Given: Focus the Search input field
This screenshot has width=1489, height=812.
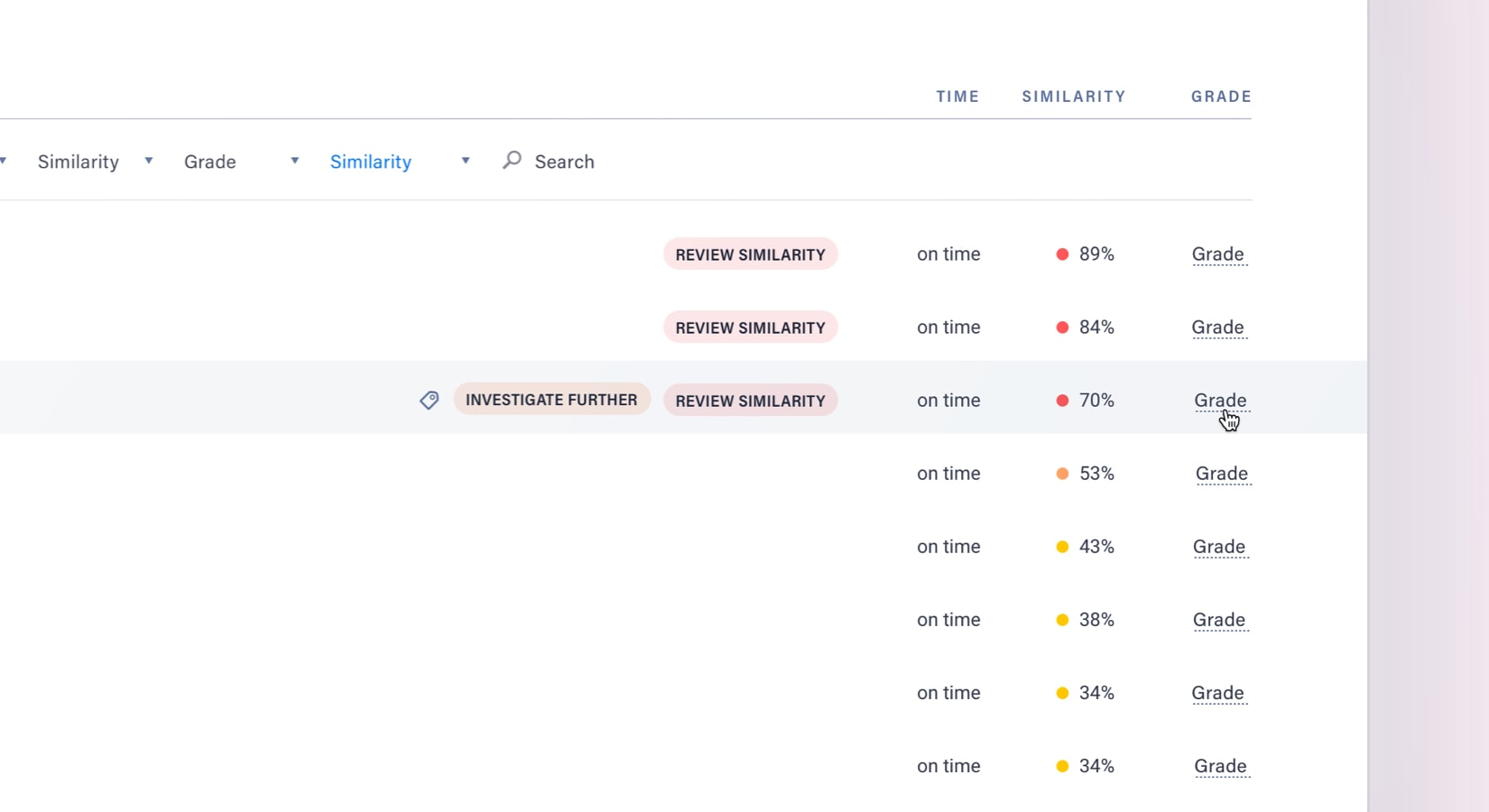Looking at the screenshot, I should 564,161.
